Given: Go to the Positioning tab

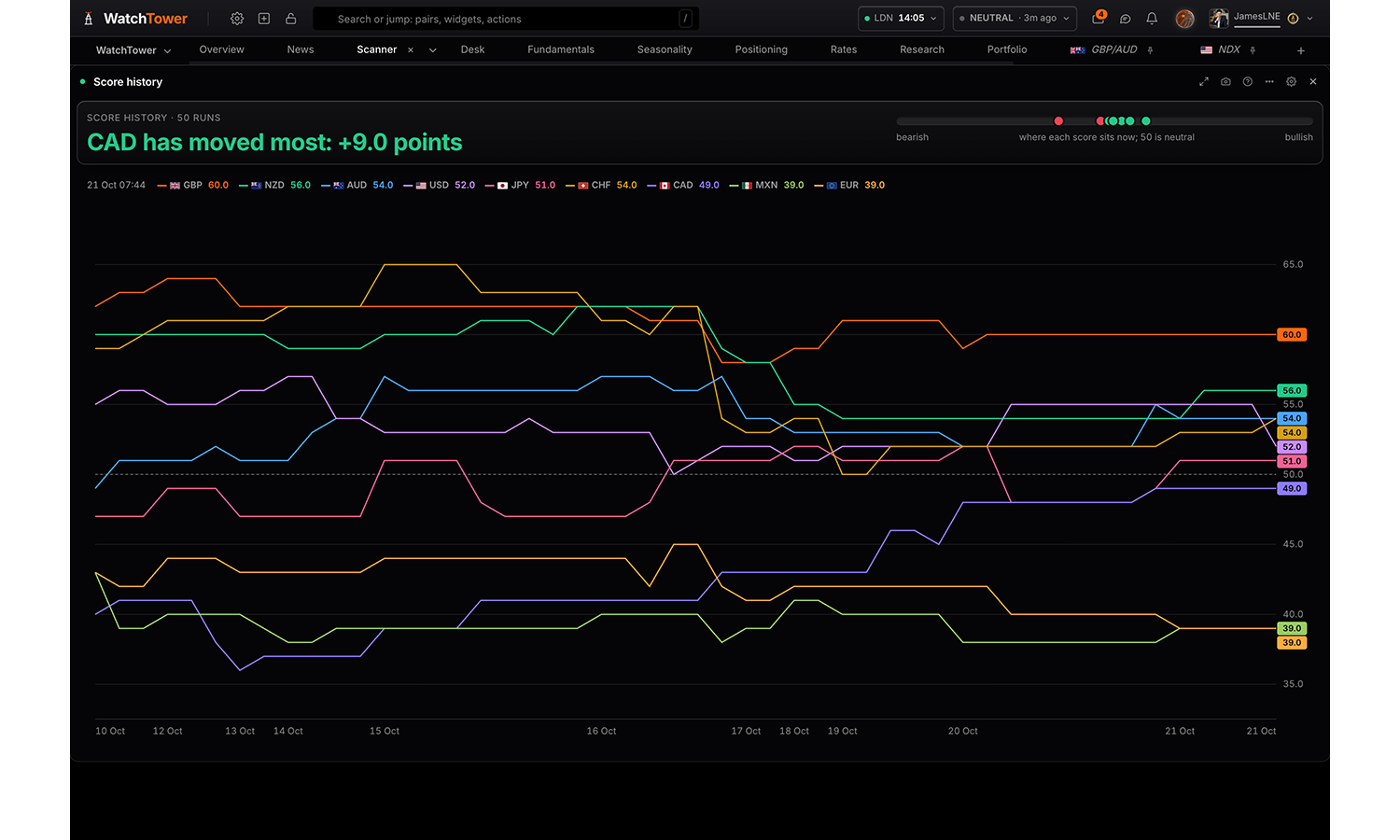Looking at the screenshot, I should (x=762, y=50).
